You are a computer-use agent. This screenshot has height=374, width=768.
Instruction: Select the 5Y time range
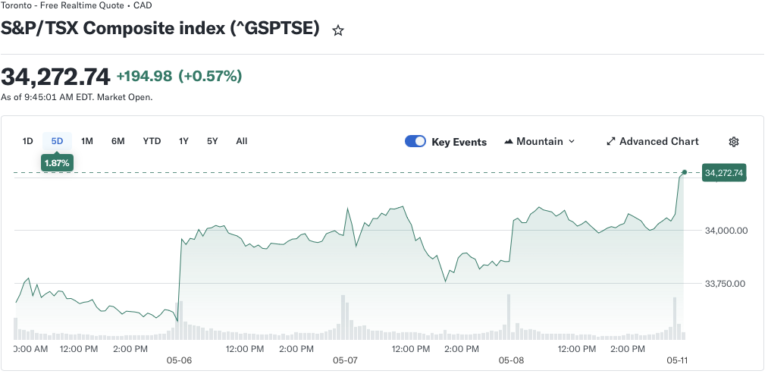coord(212,141)
